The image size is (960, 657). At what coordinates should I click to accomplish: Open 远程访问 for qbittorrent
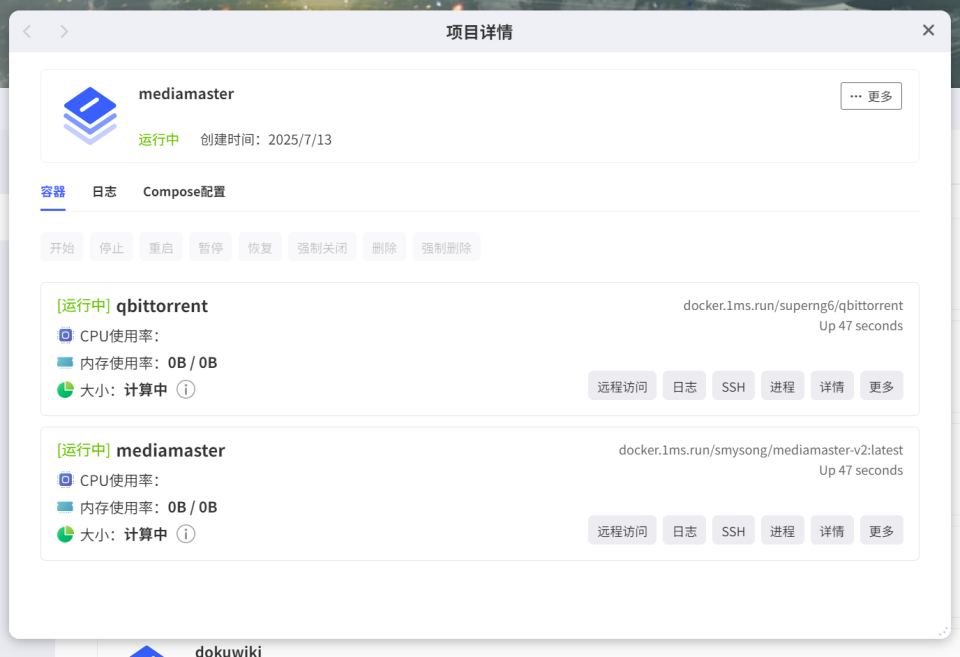[x=622, y=386]
